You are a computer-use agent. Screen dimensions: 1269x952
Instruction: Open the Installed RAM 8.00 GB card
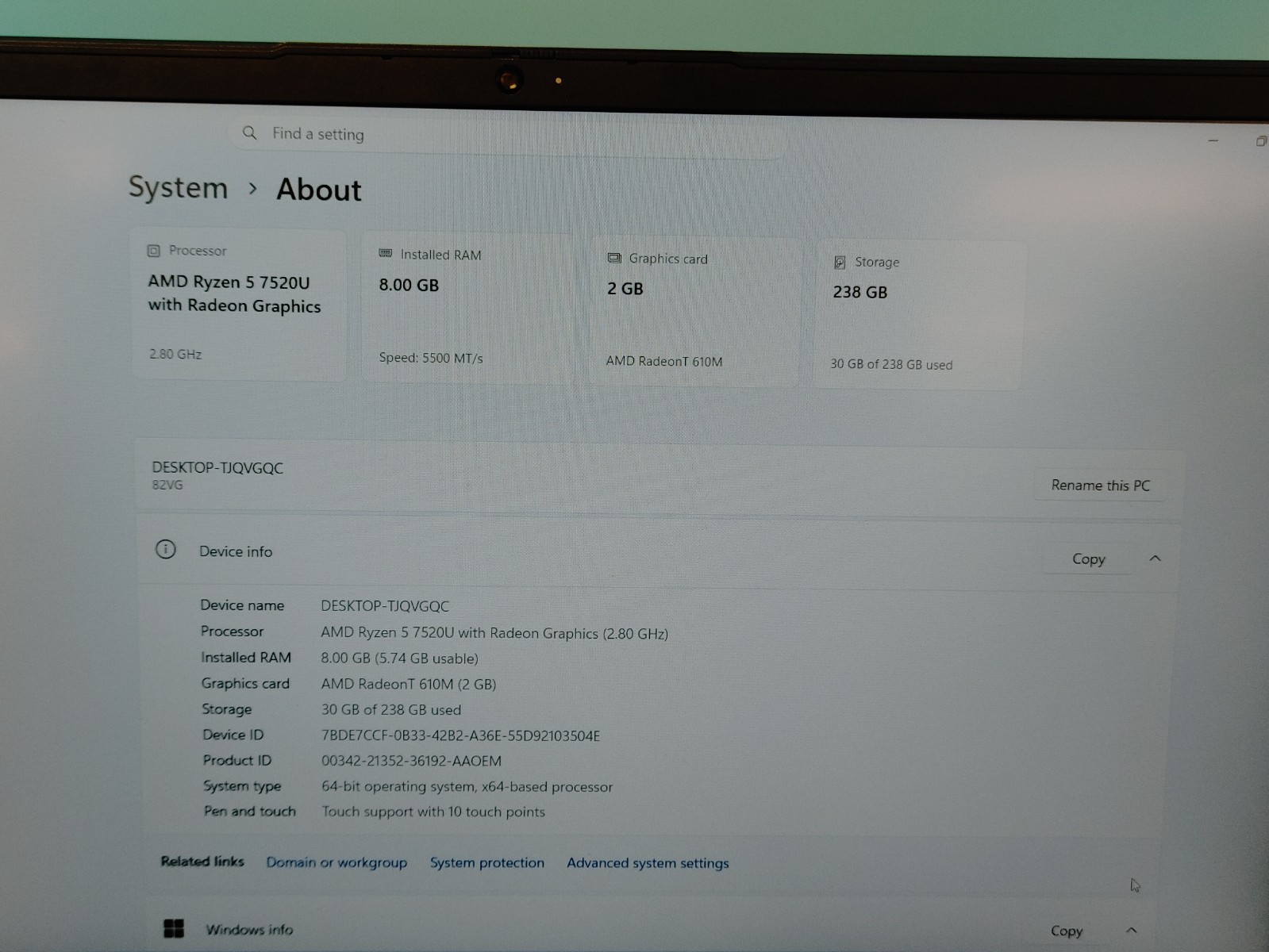468,309
